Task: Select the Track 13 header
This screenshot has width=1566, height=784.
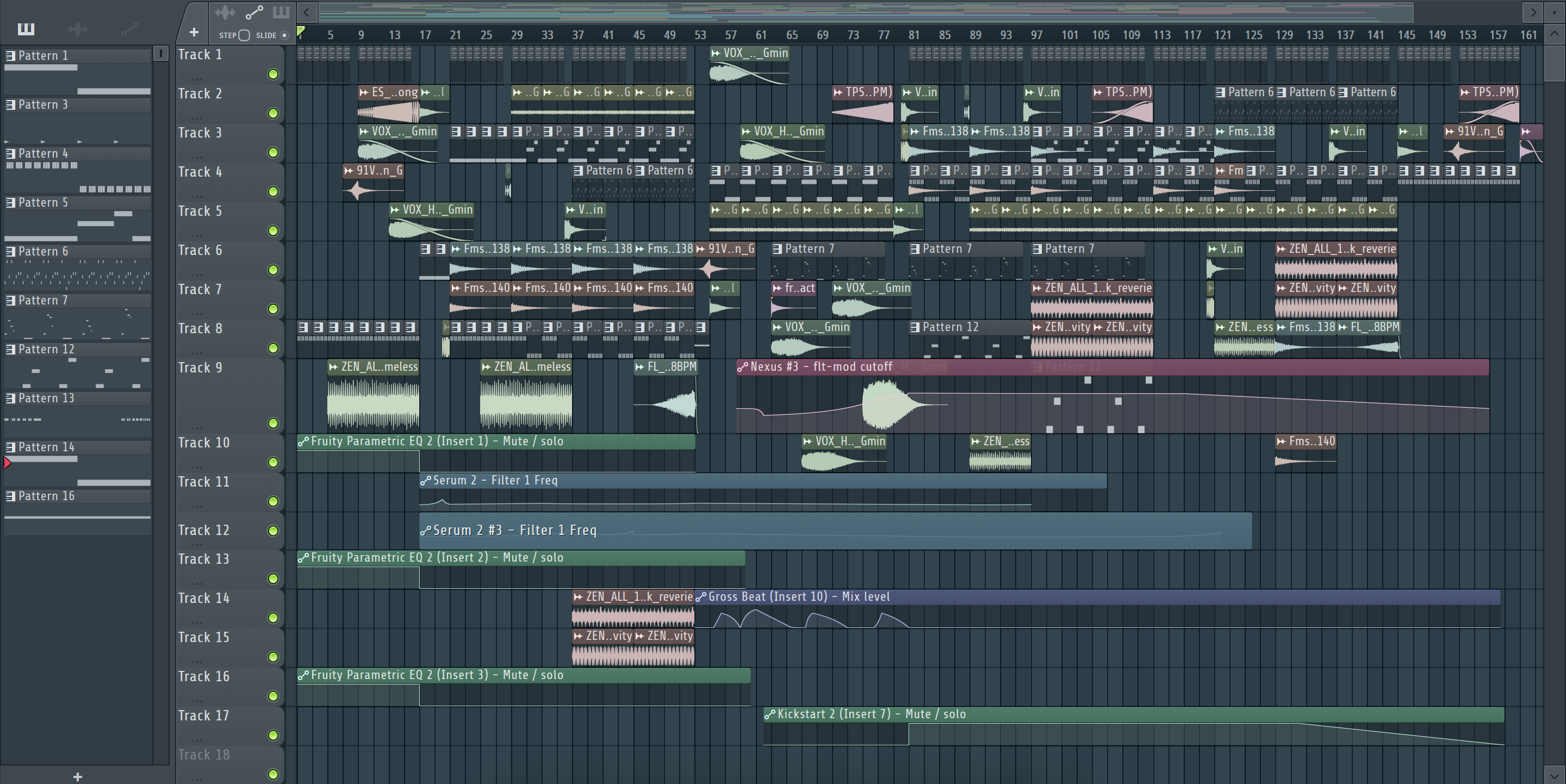Action: [x=230, y=569]
